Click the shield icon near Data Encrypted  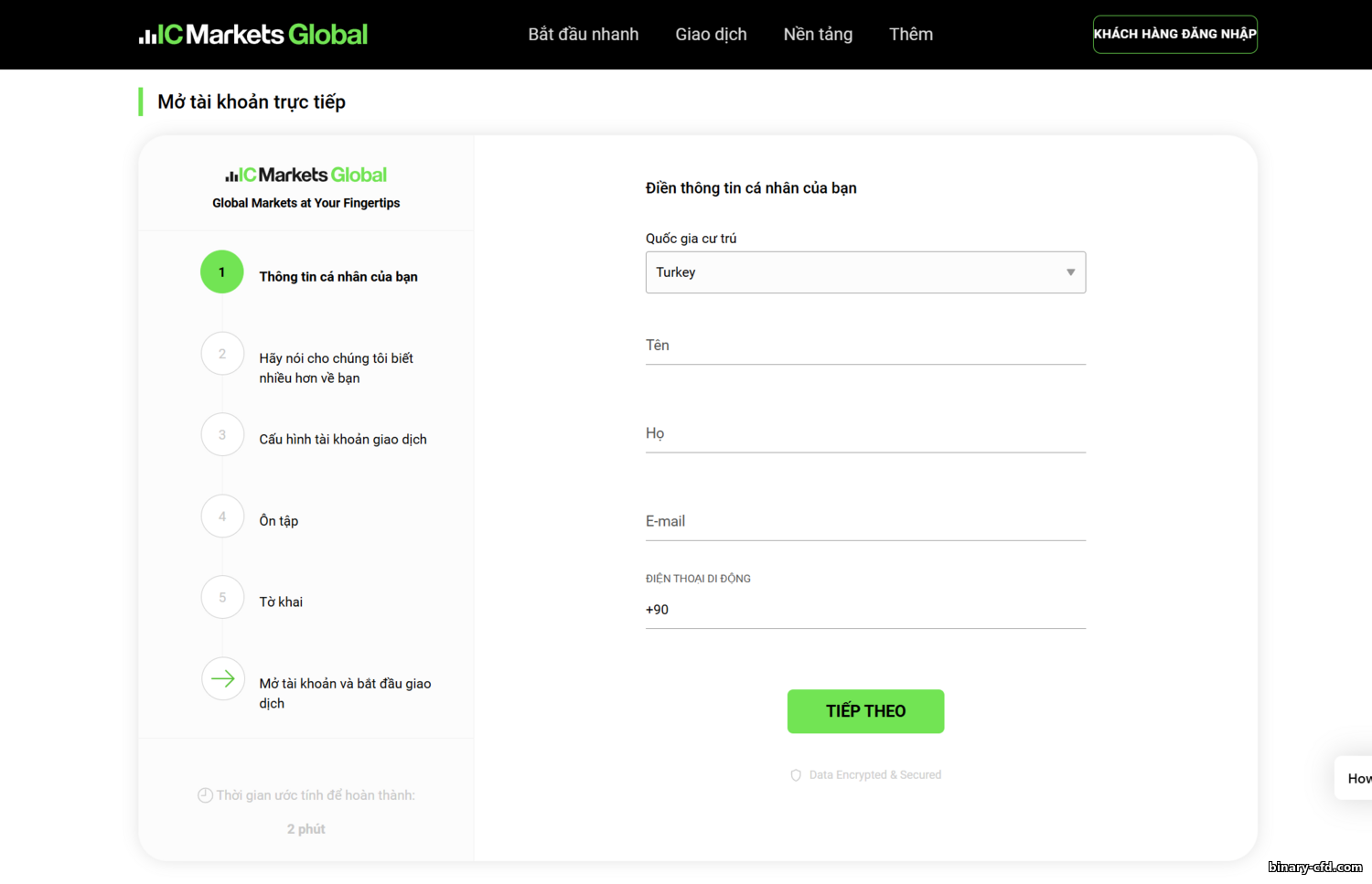point(796,775)
